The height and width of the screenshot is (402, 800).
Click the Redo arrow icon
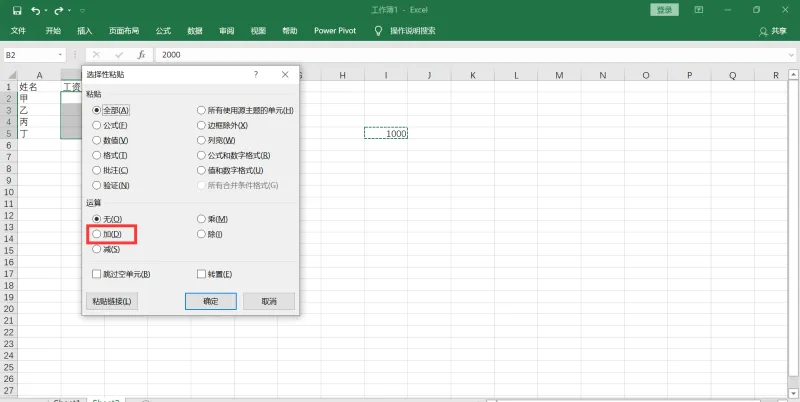click(x=59, y=10)
